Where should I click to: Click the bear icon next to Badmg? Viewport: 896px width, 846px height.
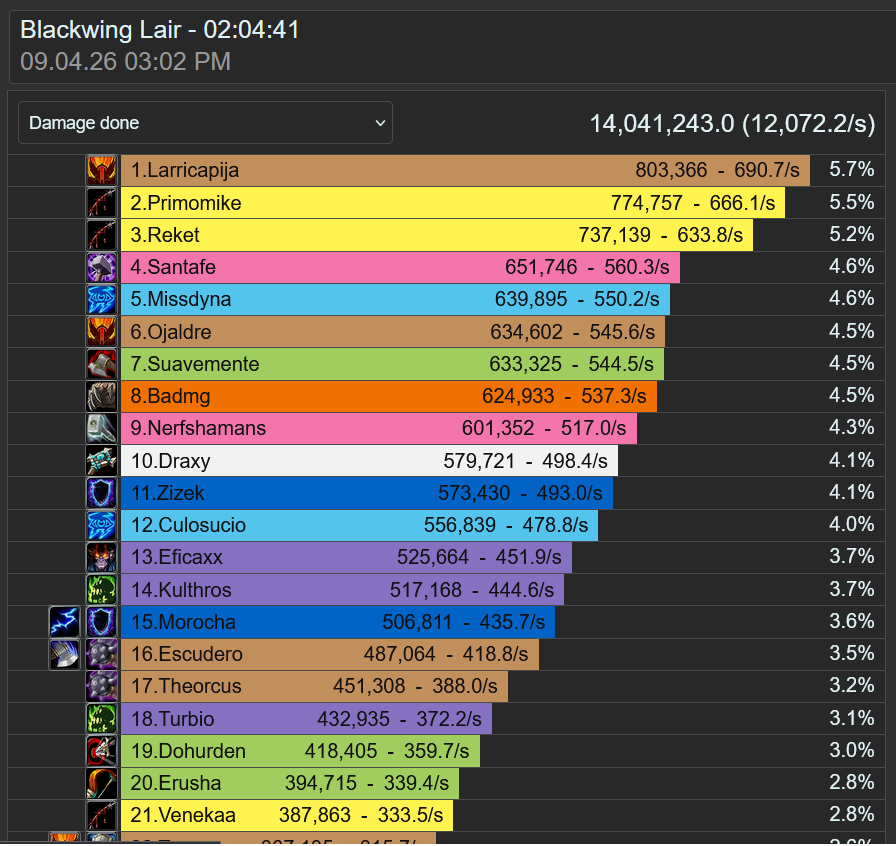[102, 396]
